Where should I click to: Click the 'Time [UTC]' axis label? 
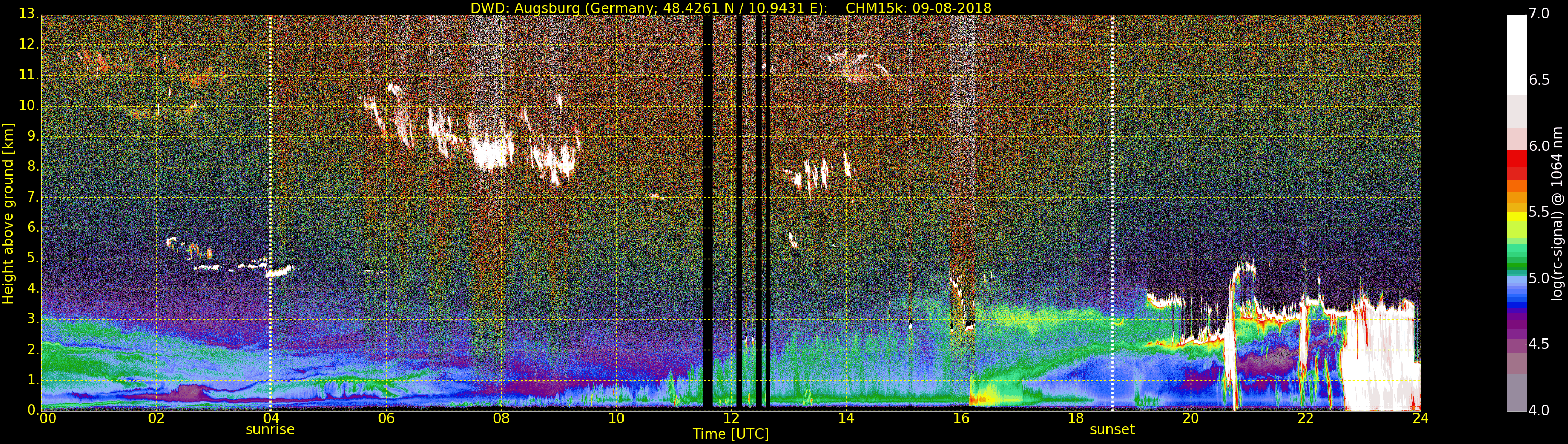[x=731, y=434]
